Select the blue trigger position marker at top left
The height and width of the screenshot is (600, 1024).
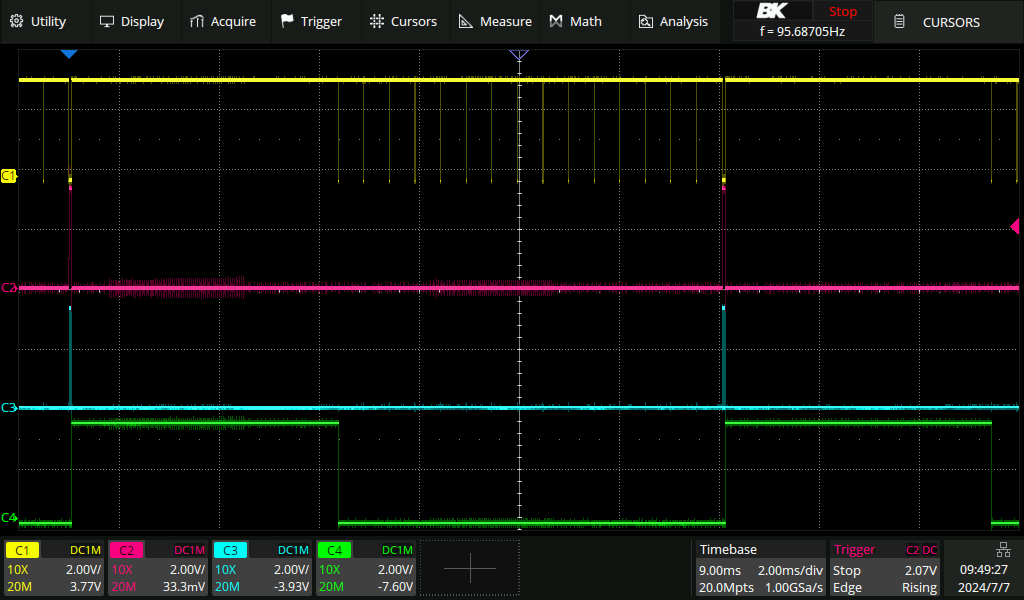(x=69, y=54)
